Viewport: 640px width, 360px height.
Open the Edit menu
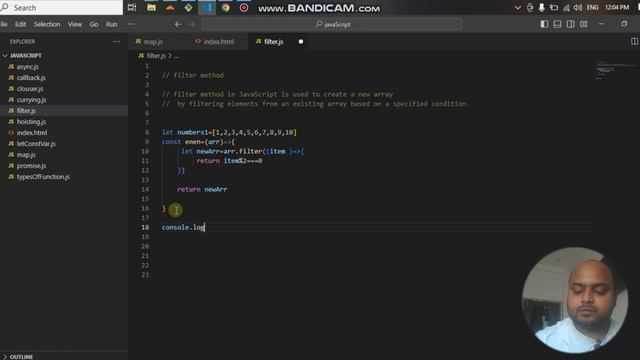[20, 24]
